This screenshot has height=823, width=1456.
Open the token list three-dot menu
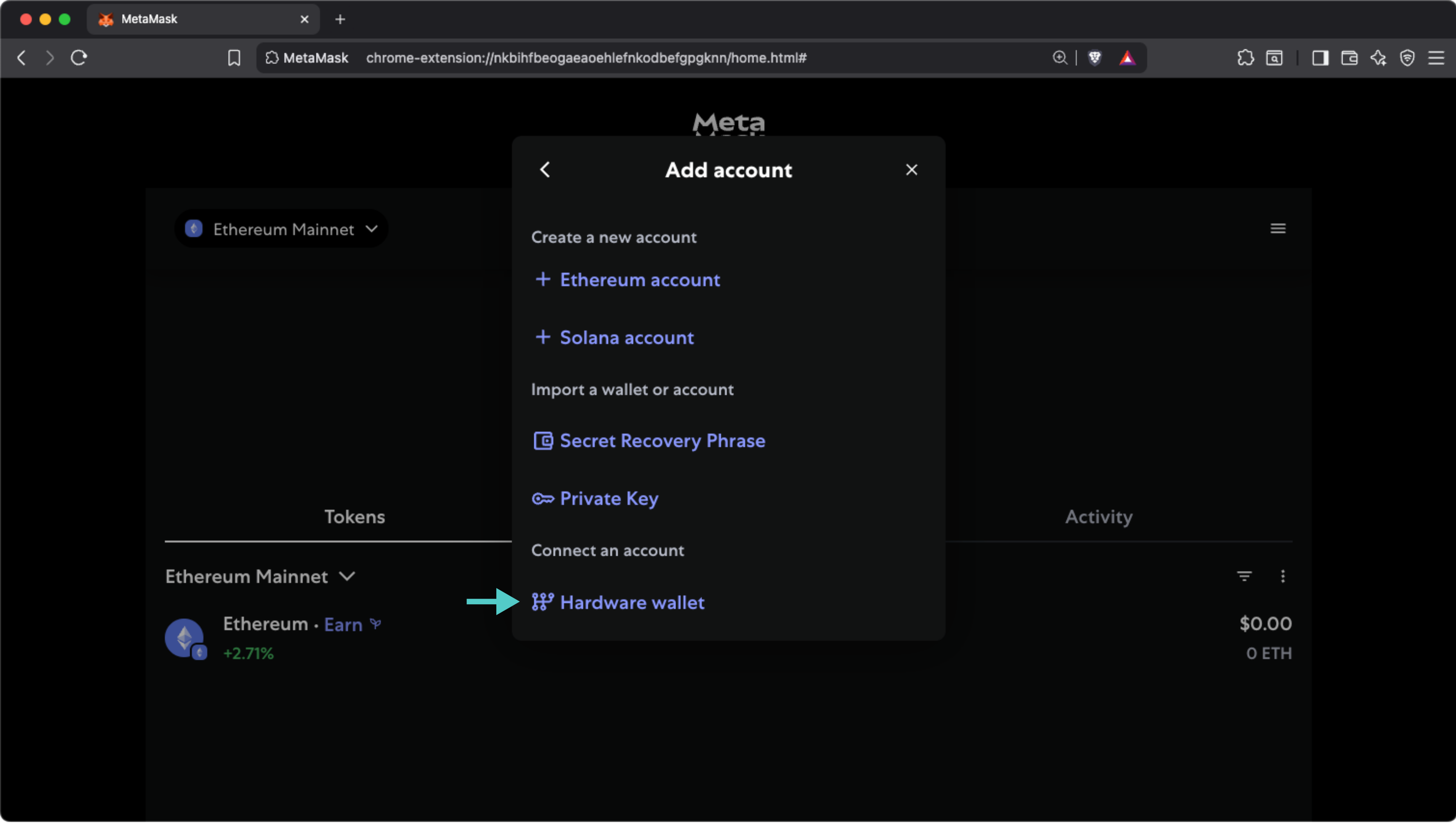pos(1283,576)
